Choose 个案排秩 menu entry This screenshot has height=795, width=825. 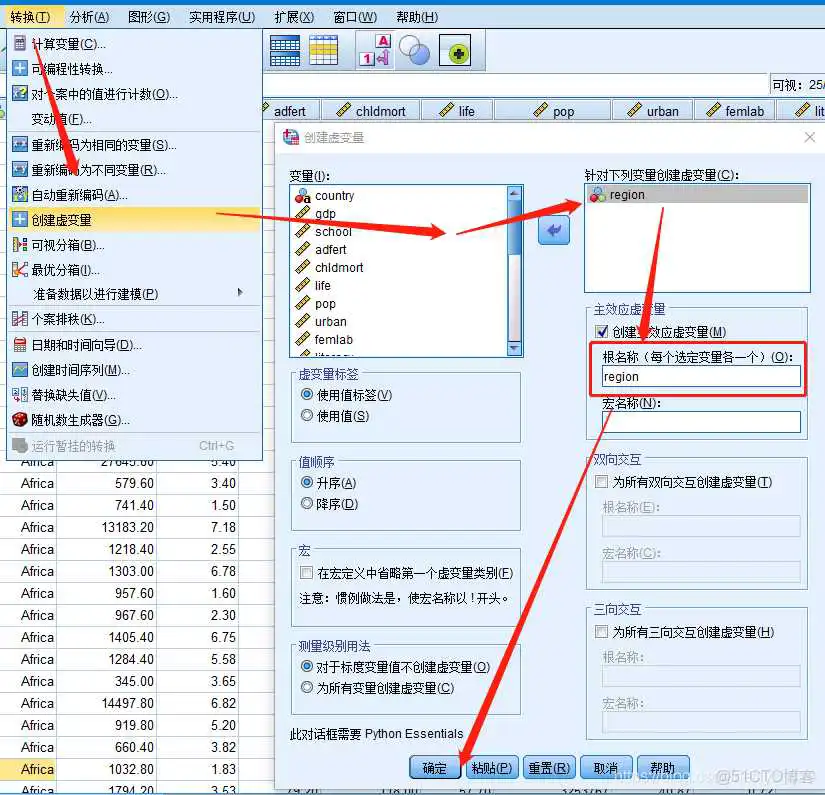click(135, 319)
